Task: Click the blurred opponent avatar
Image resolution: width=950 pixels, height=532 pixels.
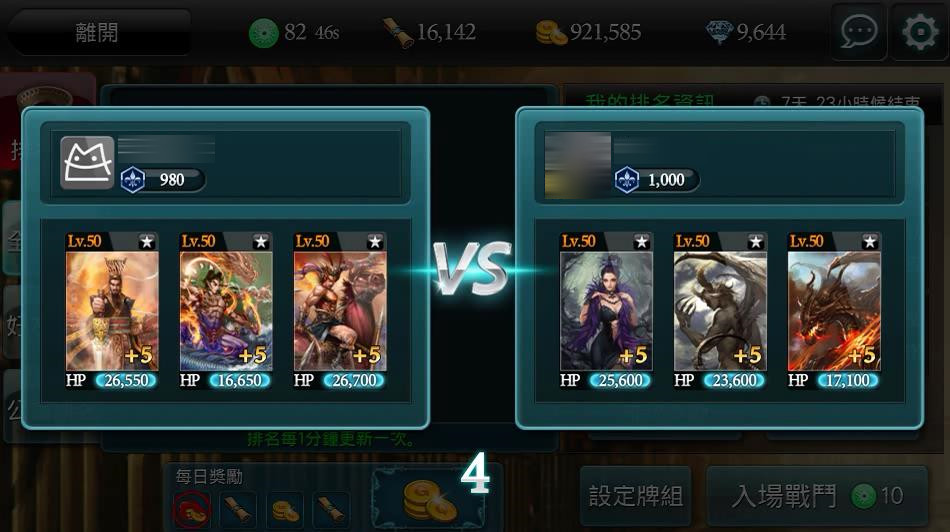Action: (x=577, y=165)
